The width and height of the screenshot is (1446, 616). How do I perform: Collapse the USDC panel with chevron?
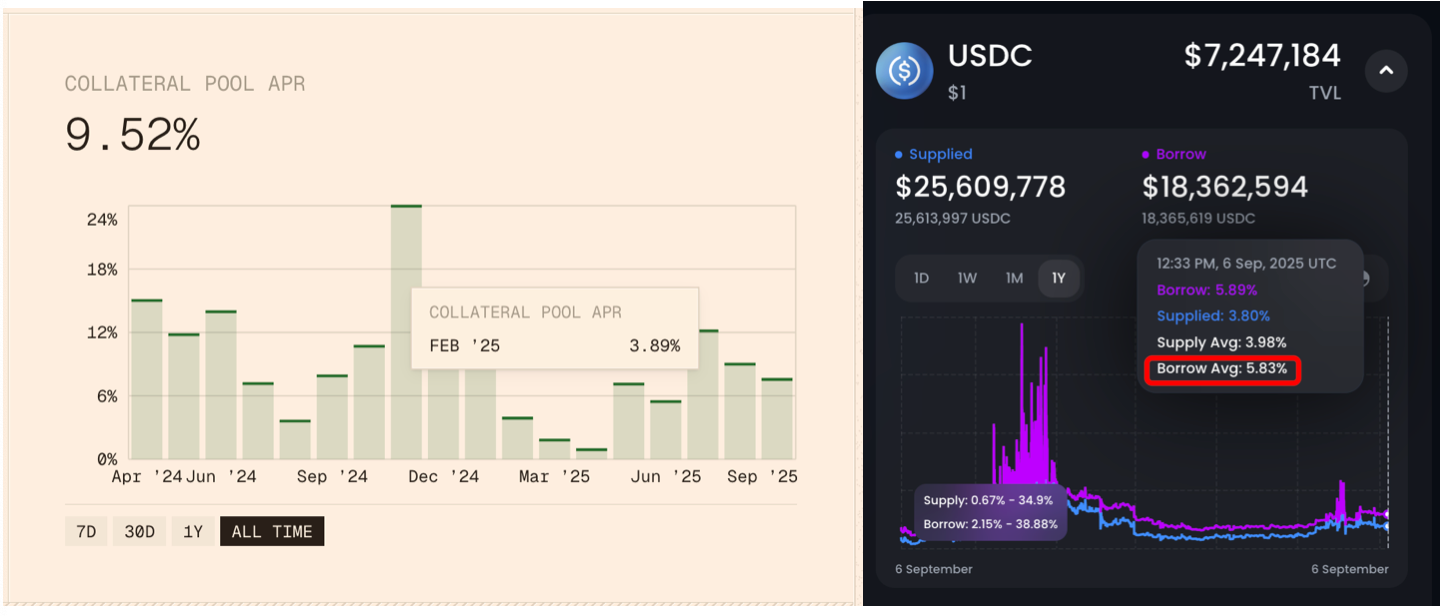coord(1386,71)
